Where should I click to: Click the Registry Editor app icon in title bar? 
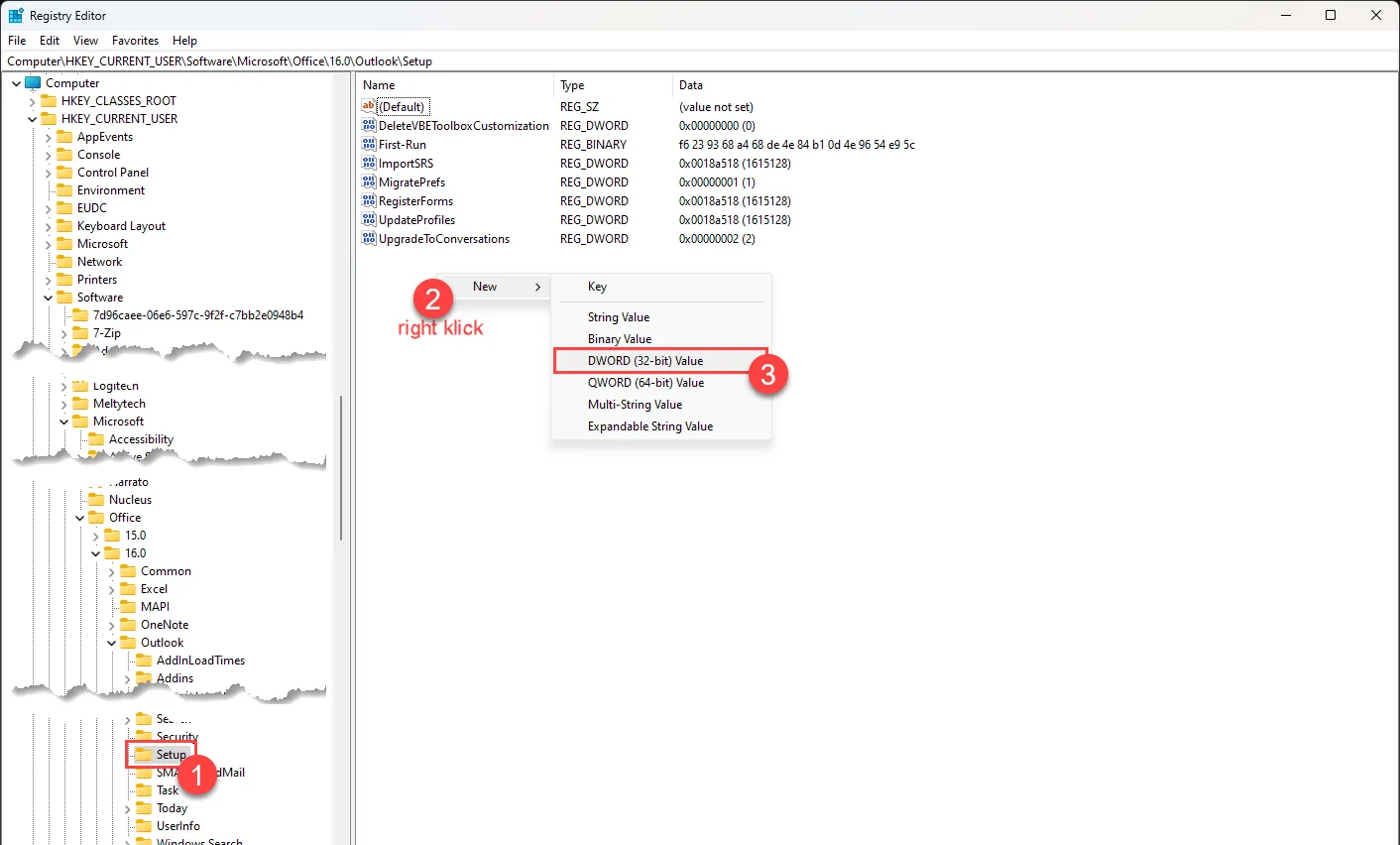pos(16,15)
